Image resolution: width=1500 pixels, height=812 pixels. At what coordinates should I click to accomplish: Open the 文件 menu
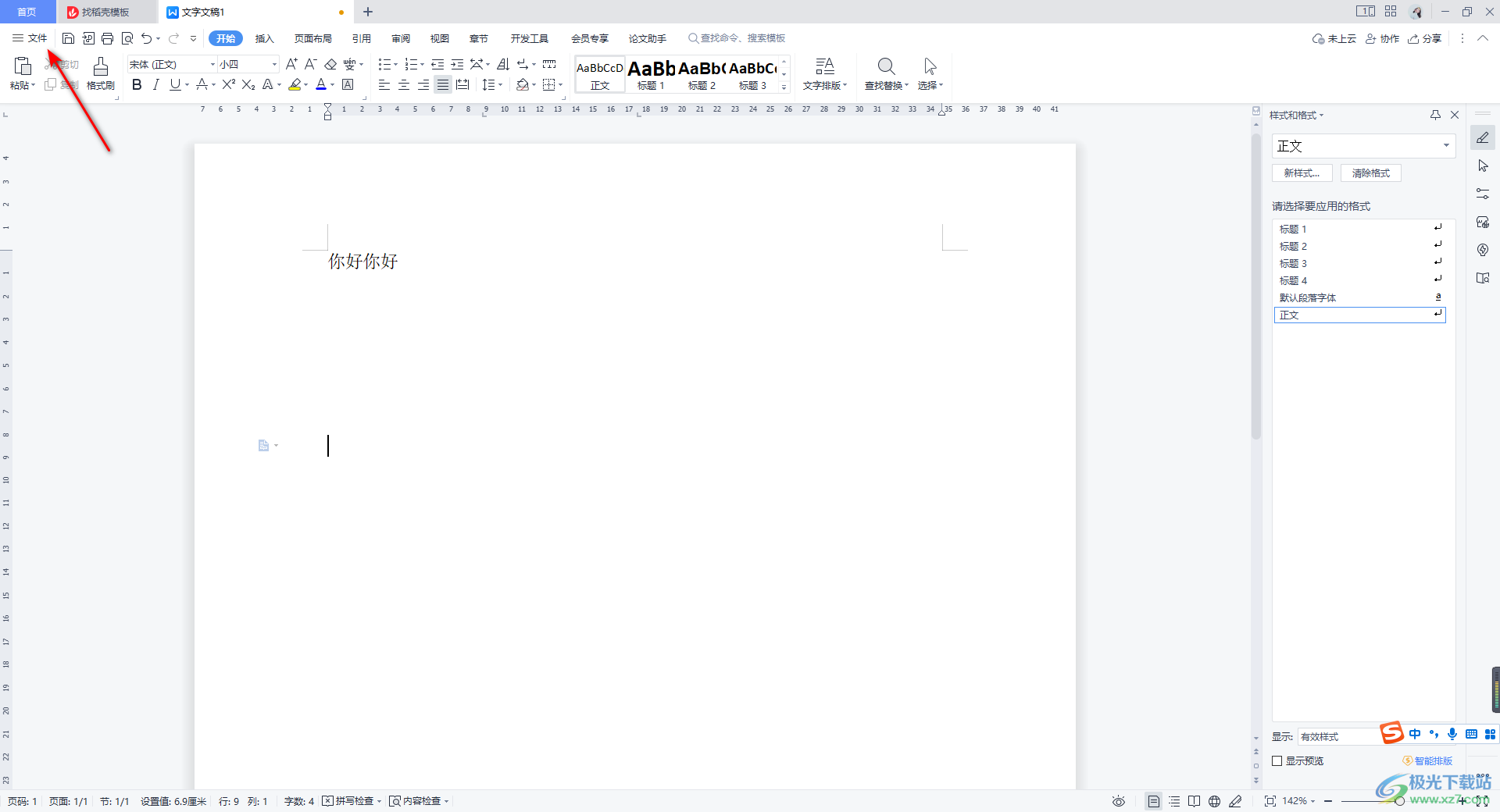(30, 38)
